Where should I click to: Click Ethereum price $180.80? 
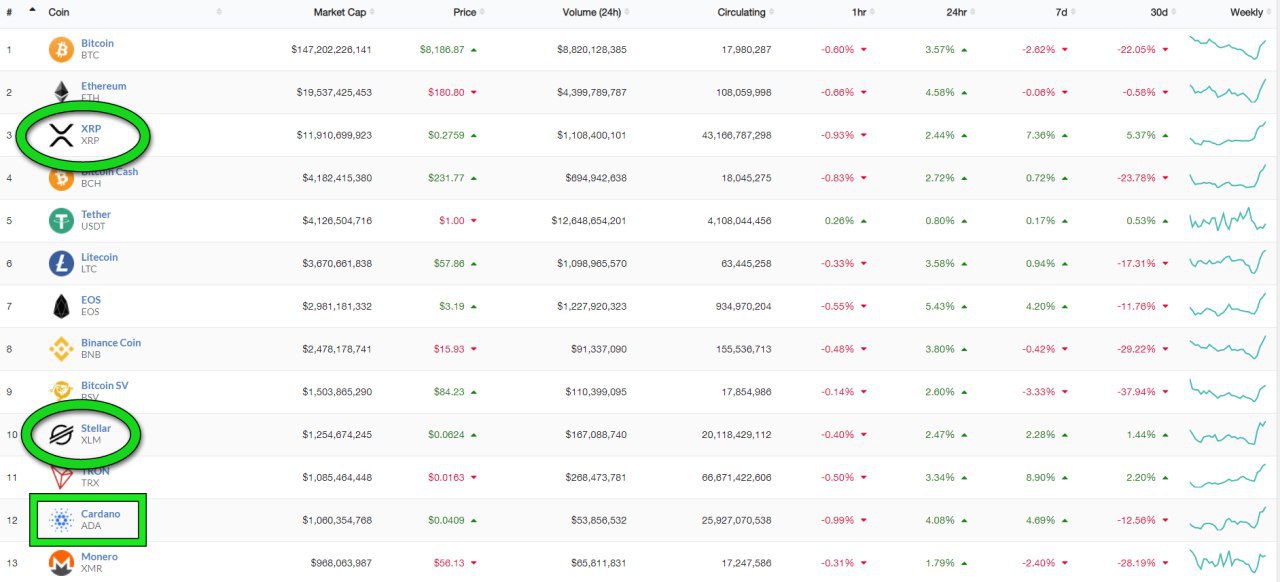[446, 92]
